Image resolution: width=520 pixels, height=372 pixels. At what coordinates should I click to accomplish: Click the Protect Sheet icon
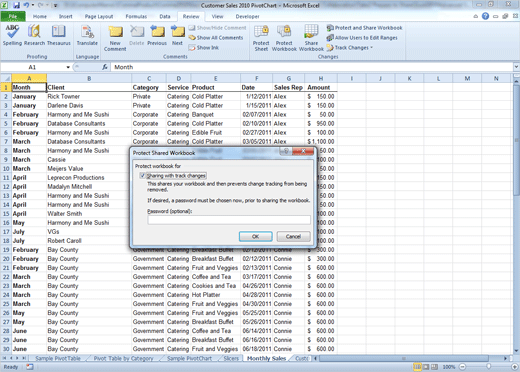(261, 38)
